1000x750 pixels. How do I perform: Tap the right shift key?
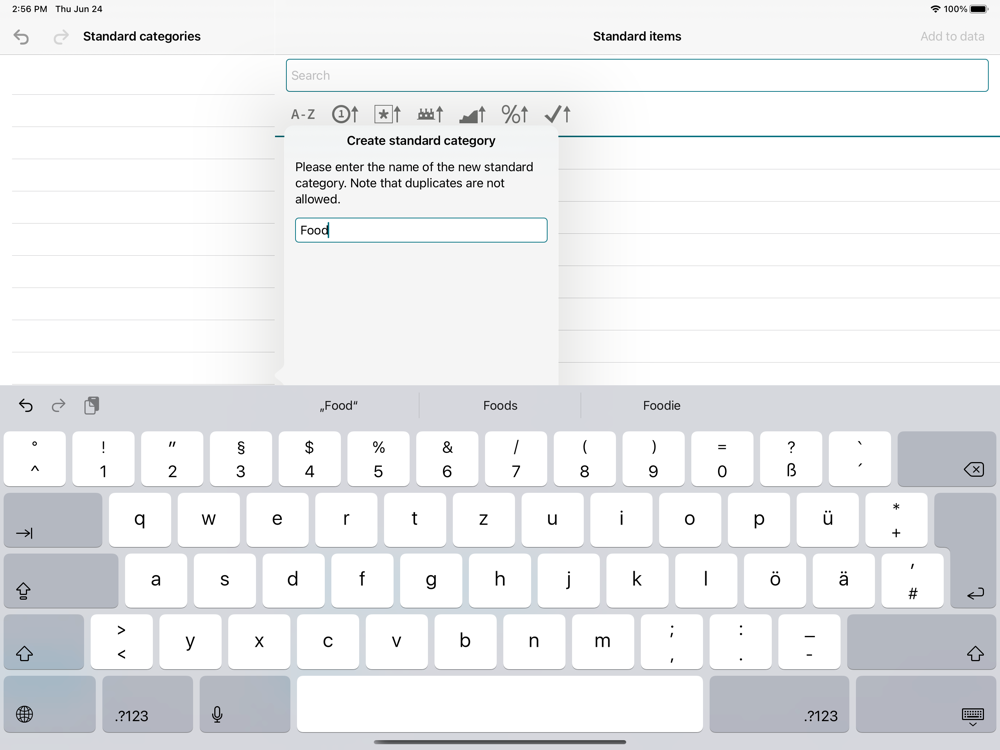922,642
